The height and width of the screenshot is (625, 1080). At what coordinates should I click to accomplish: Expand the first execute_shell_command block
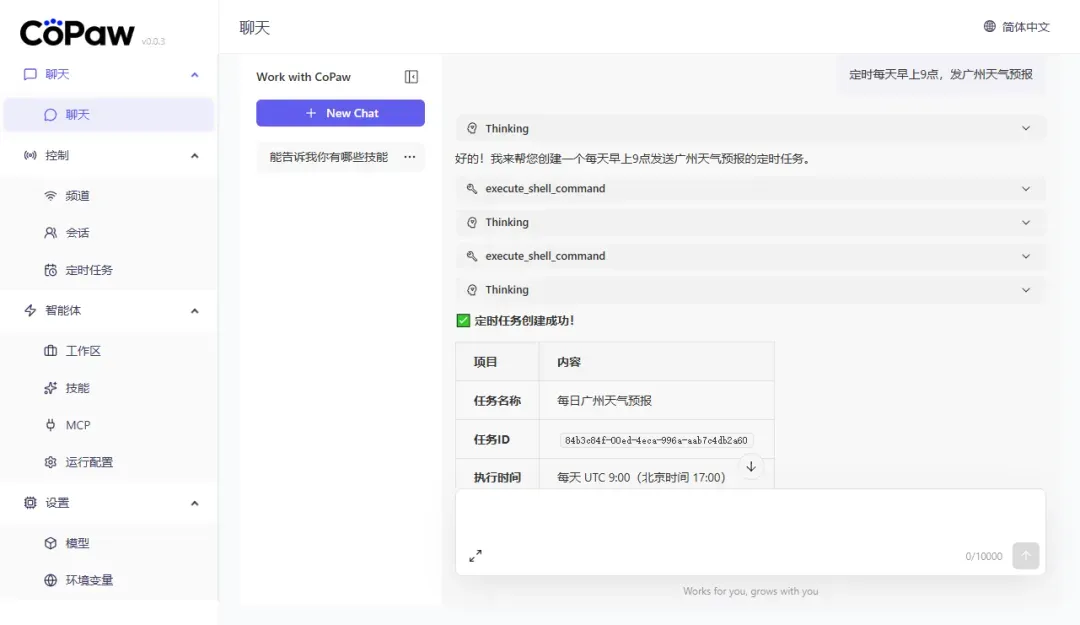(750, 189)
